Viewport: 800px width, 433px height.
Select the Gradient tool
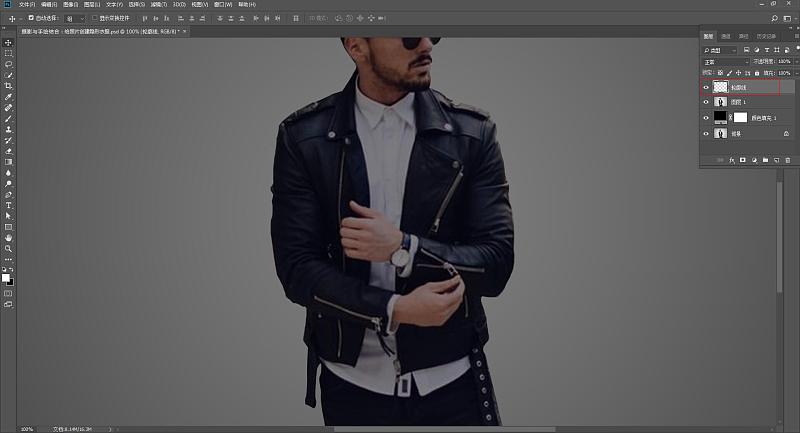(x=8, y=162)
